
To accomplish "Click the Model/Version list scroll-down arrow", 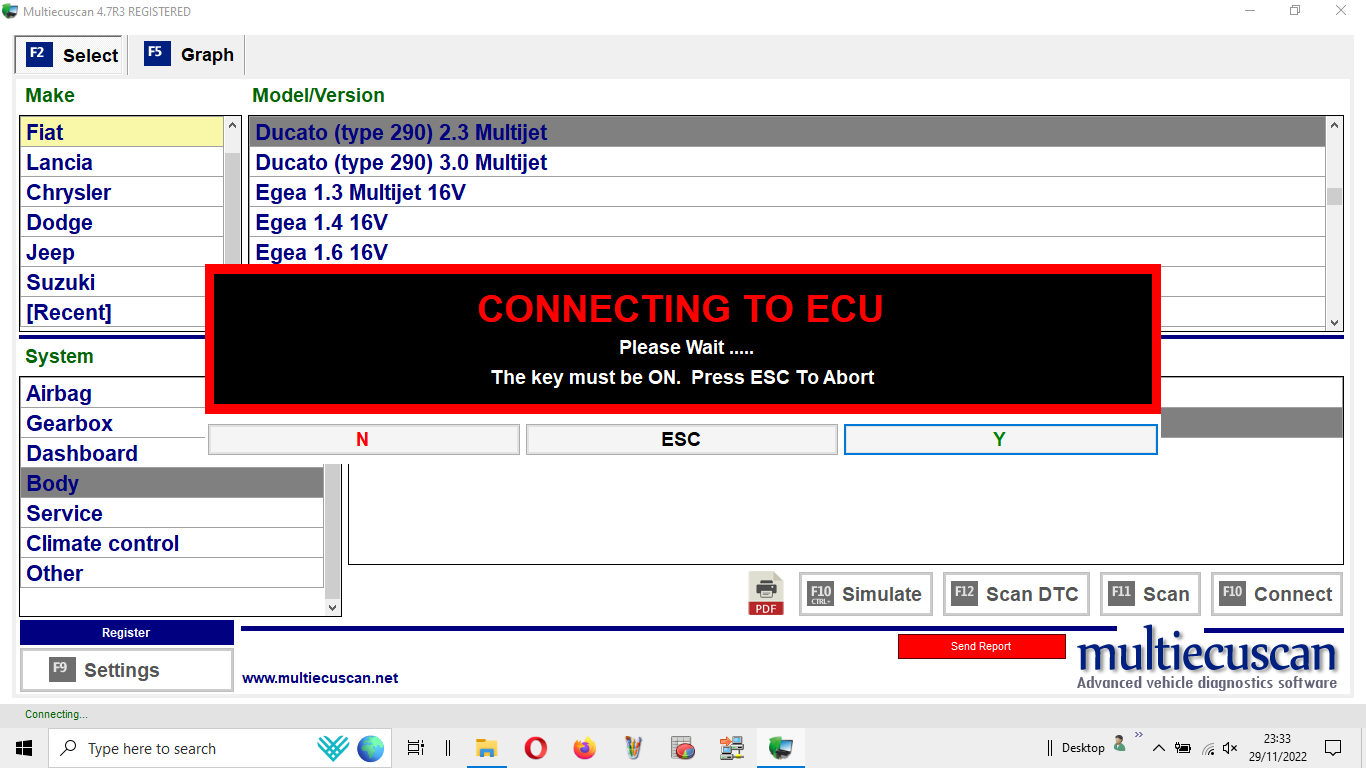I will pos(1334,322).
